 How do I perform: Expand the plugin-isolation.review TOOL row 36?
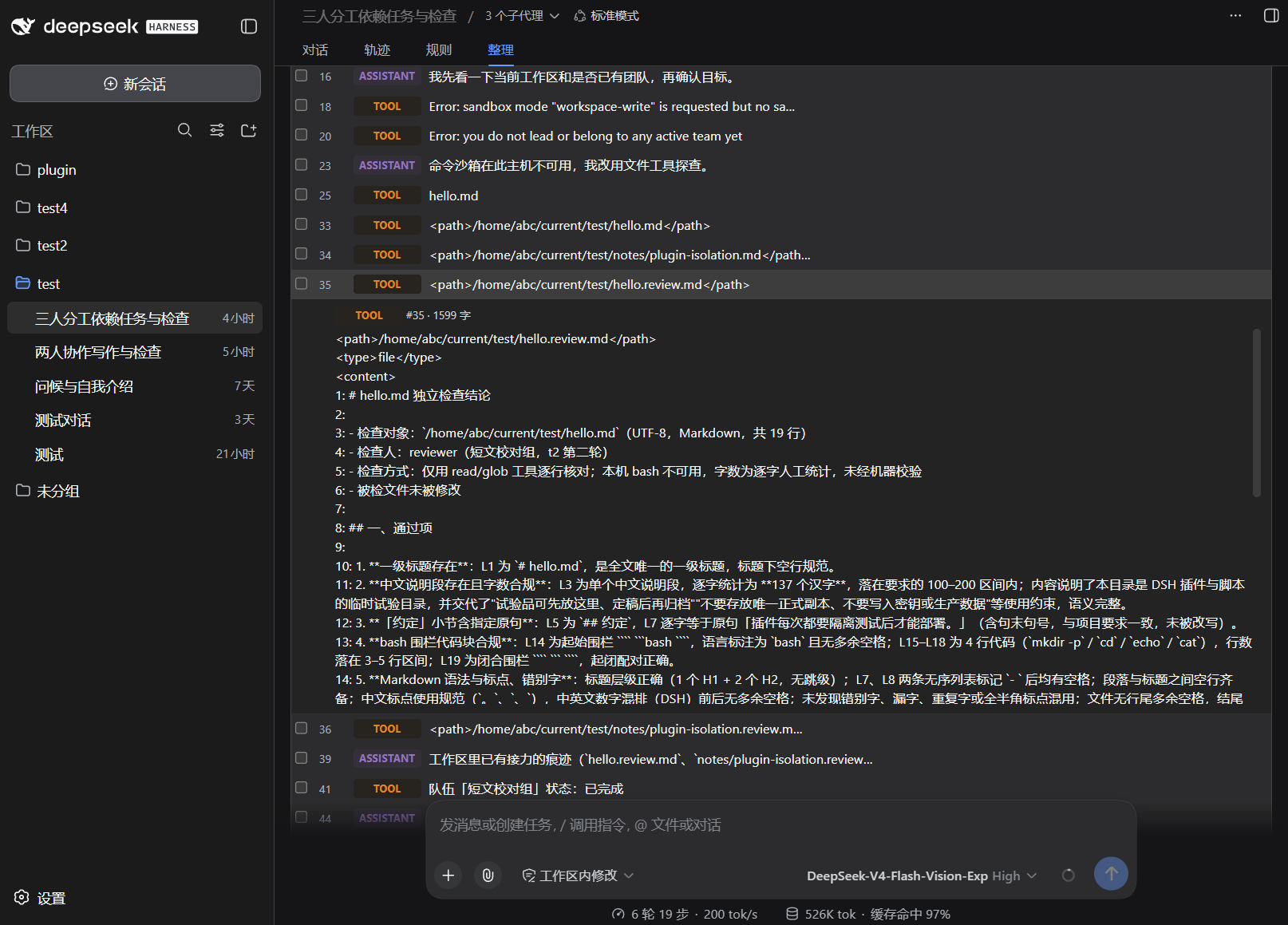coord(781,729)
